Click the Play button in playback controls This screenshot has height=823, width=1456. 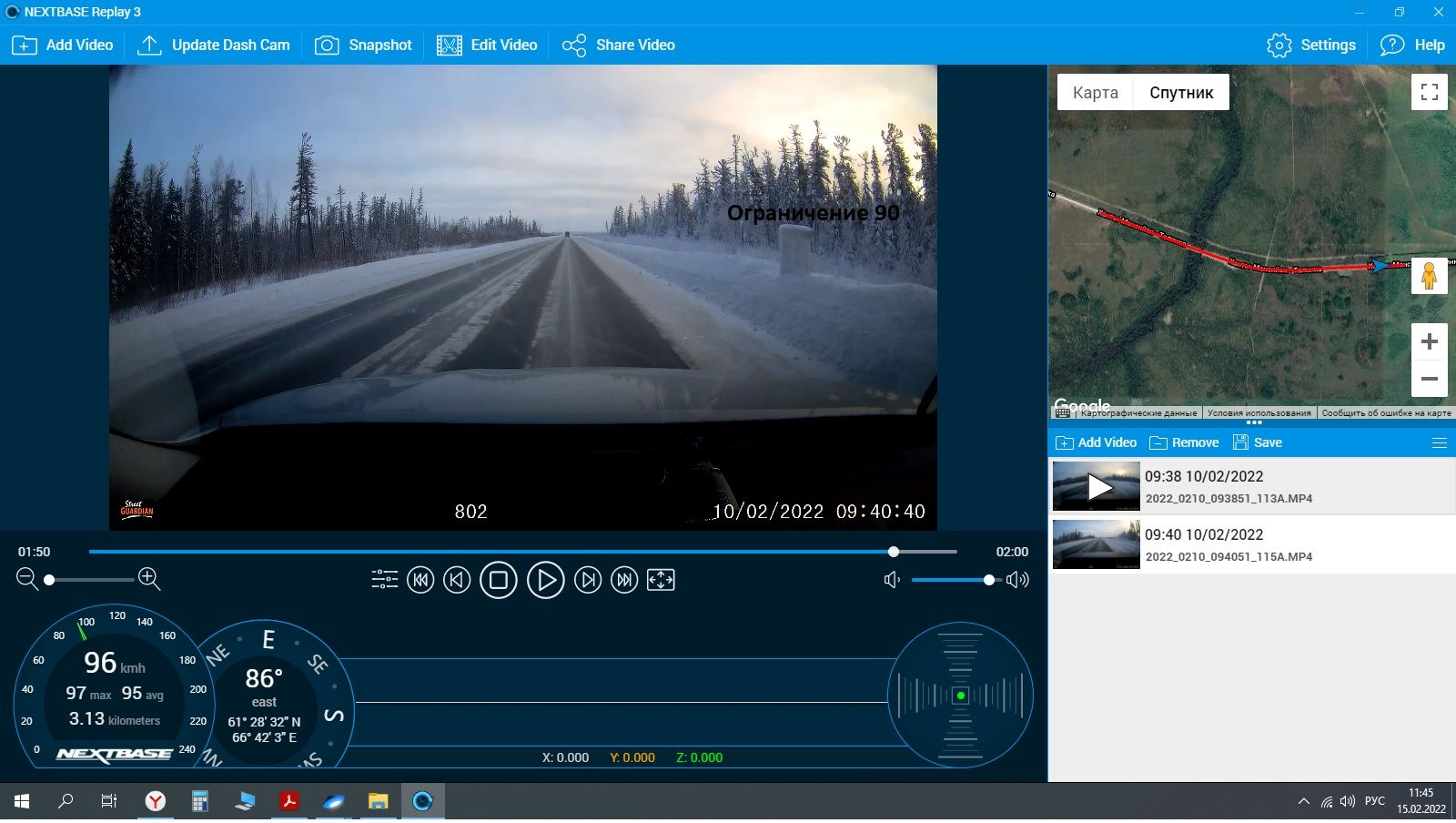tap(545, 580)
